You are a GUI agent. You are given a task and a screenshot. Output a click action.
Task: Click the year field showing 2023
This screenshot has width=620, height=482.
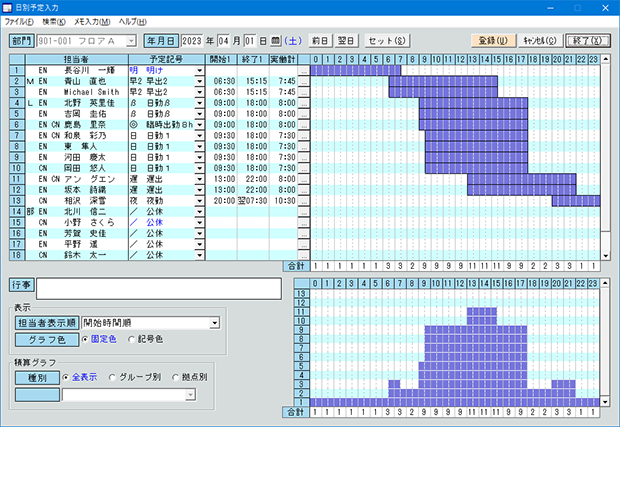coord(192,41)
